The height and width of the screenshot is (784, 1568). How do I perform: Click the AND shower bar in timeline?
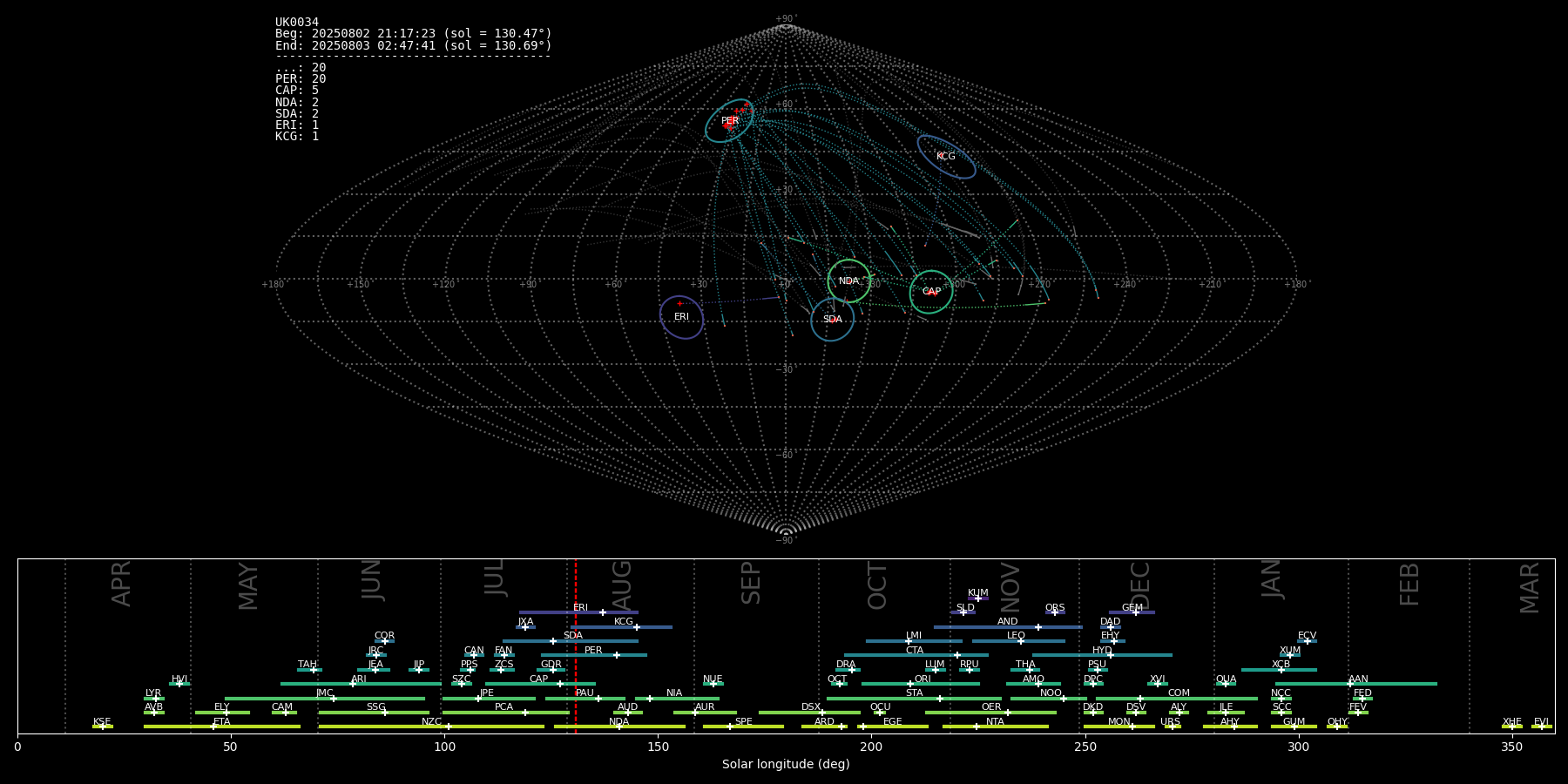click(1008, 627)
